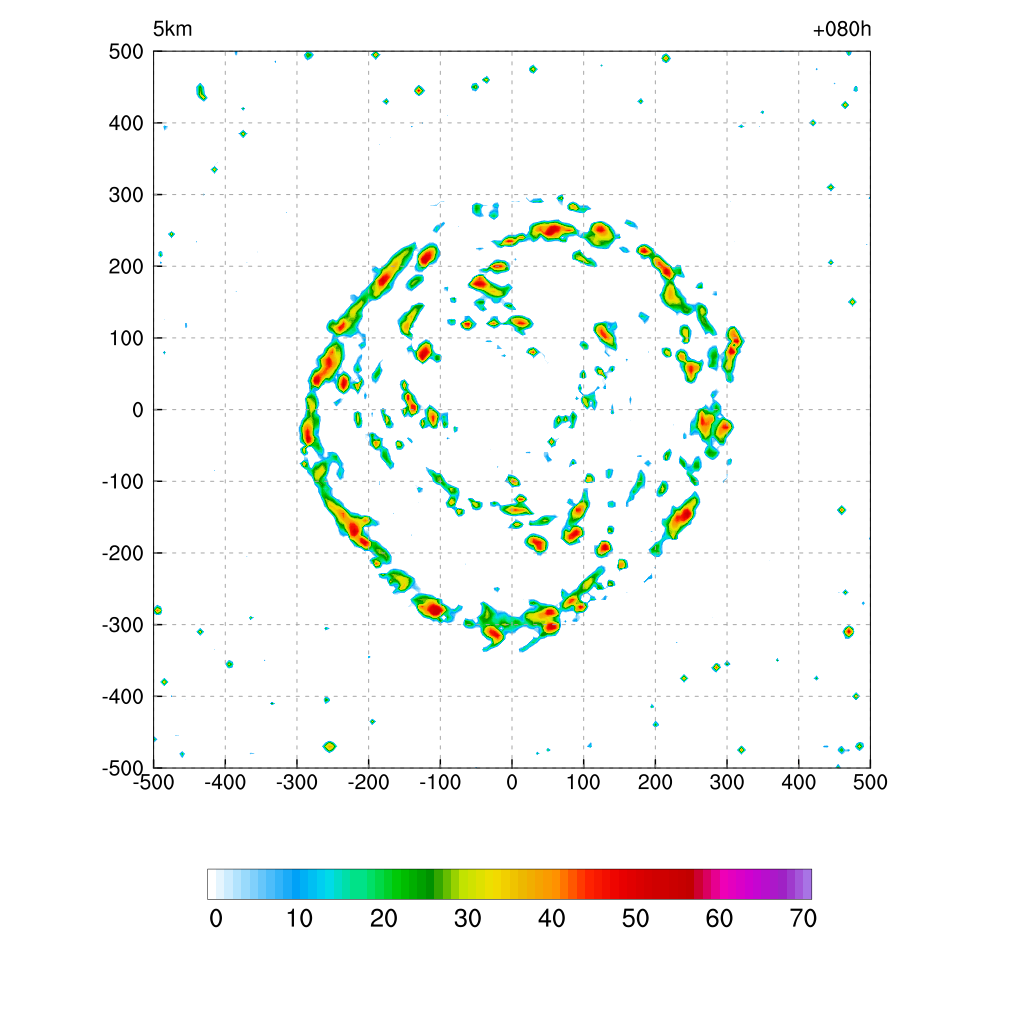
Task: Click the -500 label on the vertical axis
Action: click(123, 768)
